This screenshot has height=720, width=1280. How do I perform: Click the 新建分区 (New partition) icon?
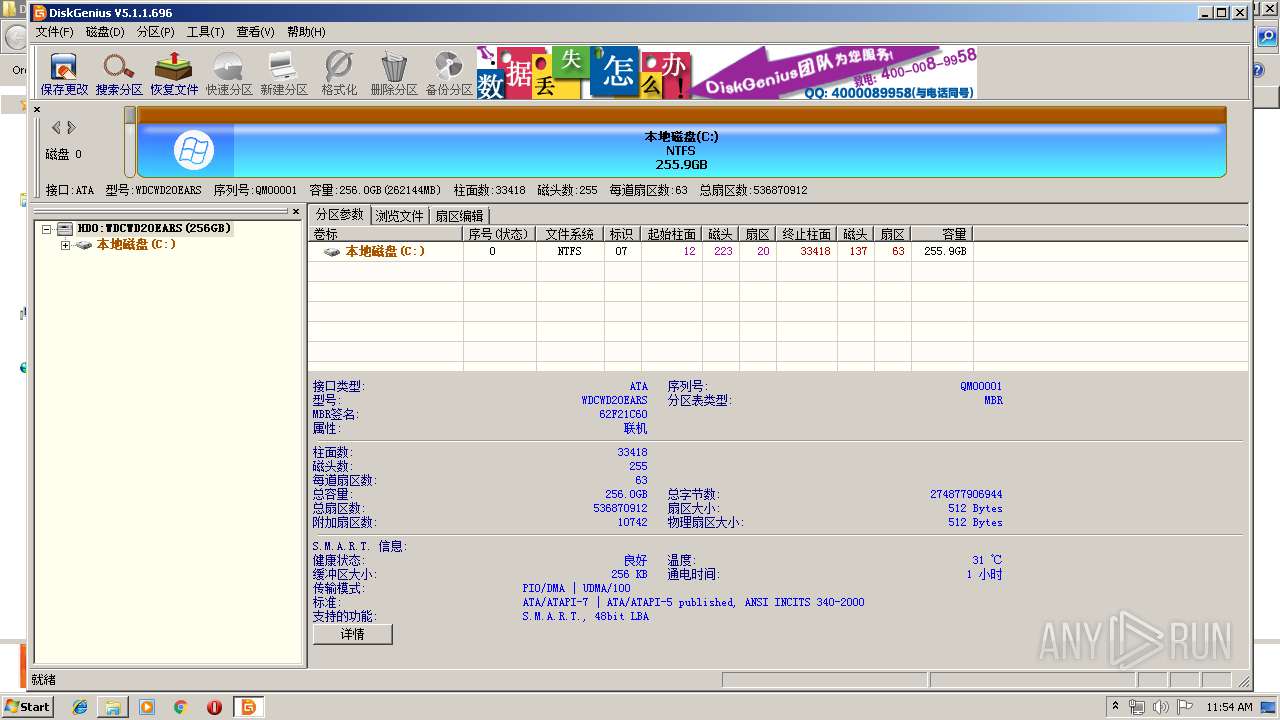click(284, 73)
